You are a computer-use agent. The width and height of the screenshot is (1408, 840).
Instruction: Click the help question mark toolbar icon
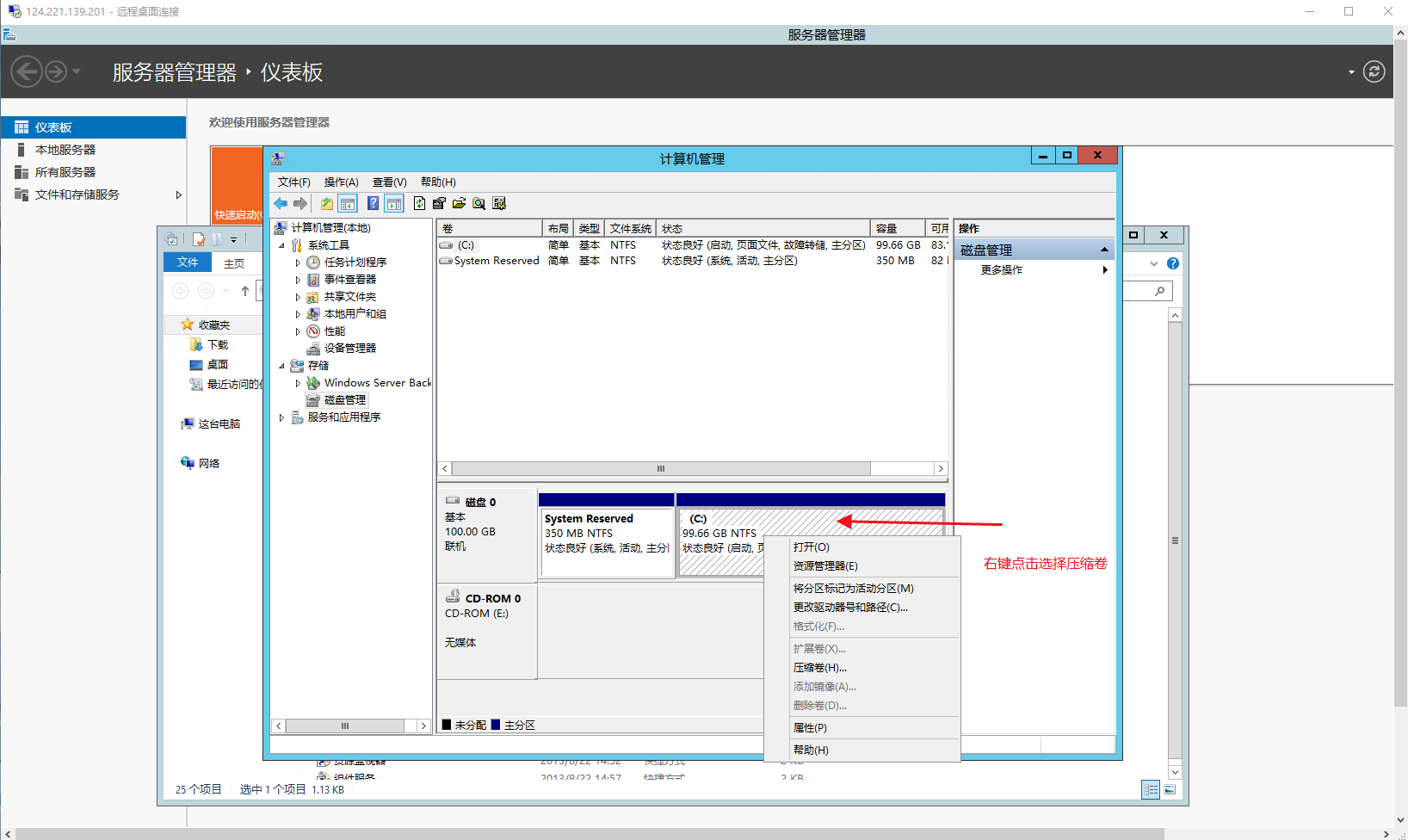point(373,204)
